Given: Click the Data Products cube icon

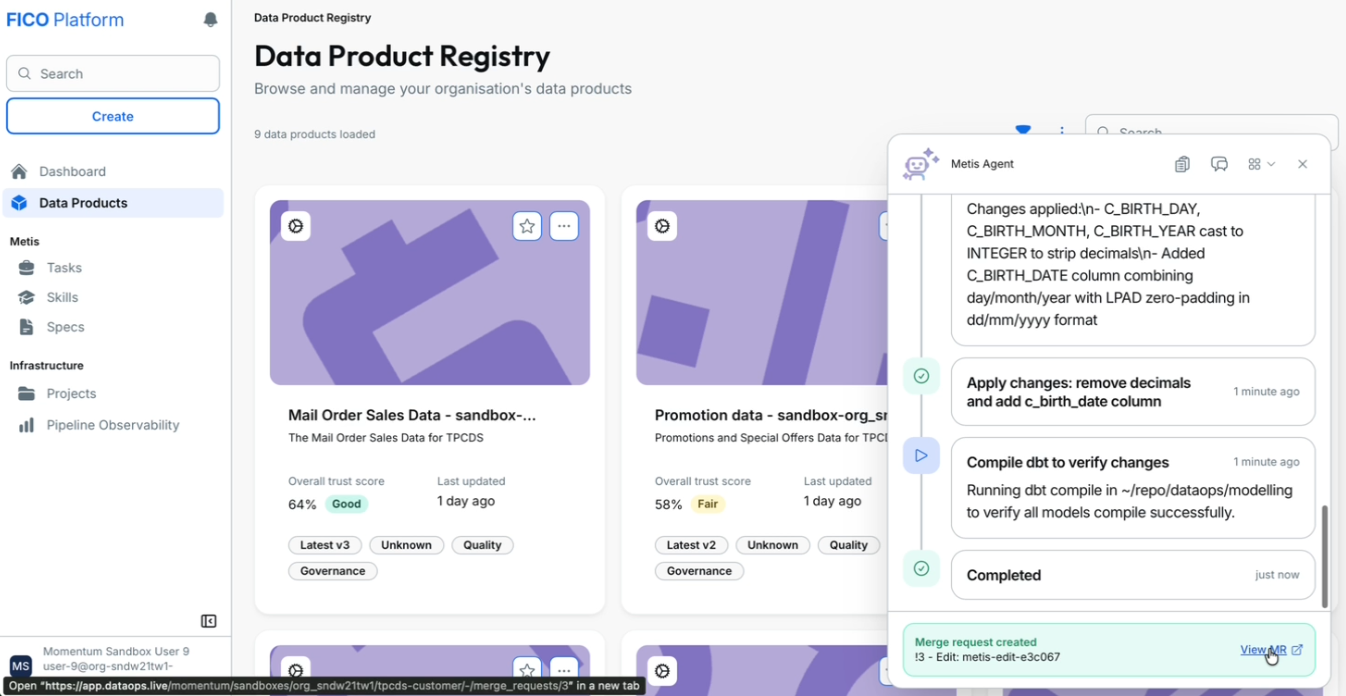Looking at the screenshot, I should click(x=19, y=203).
